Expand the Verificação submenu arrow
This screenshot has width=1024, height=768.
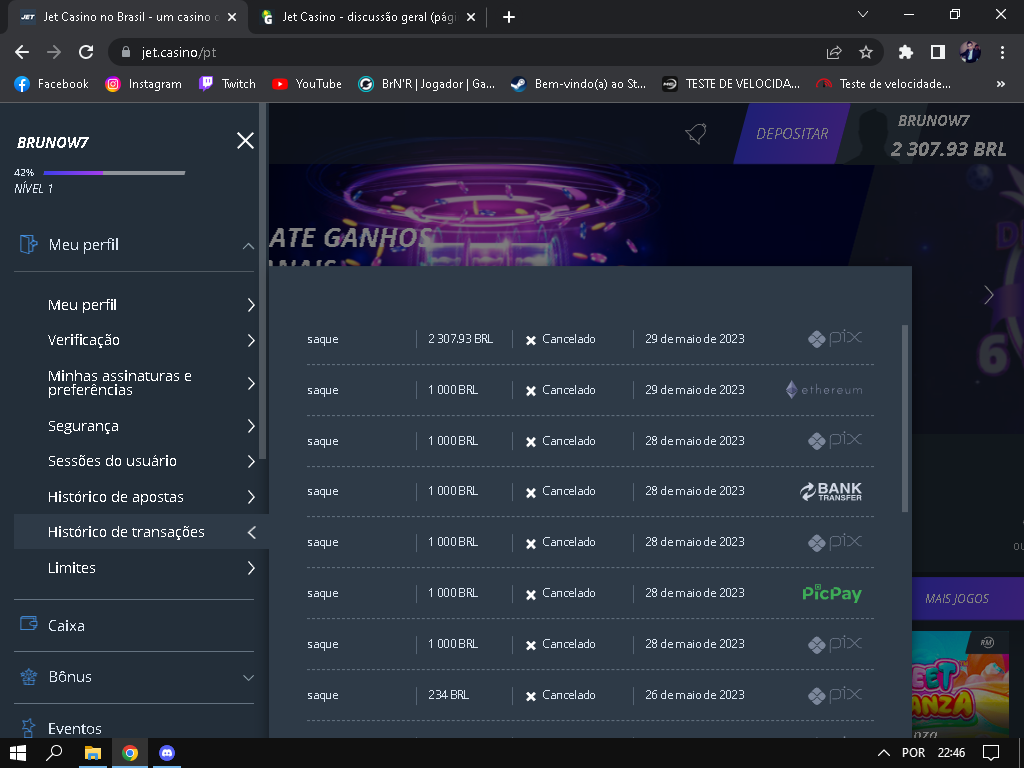[x=251, y=340]
